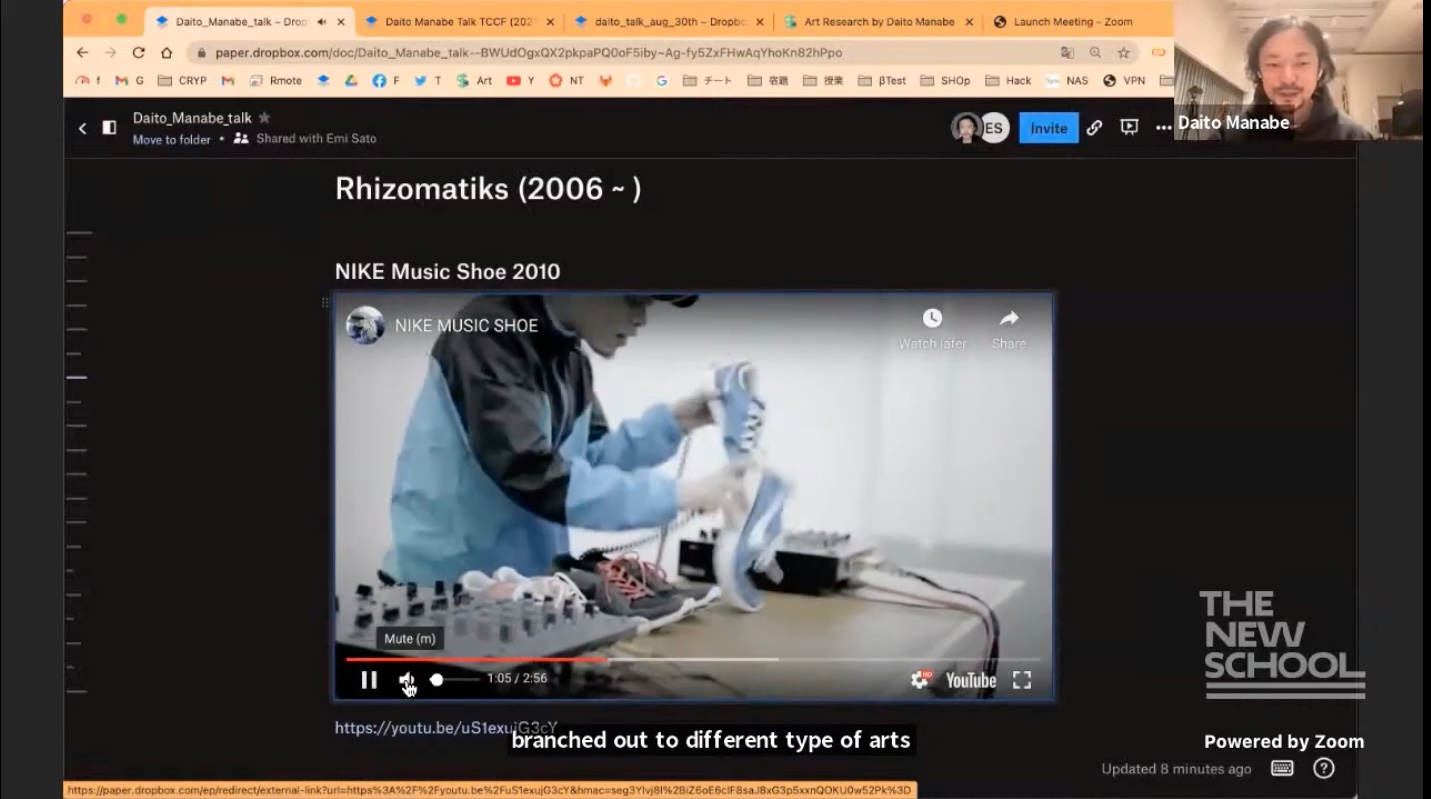1431x799 pixels.
Task: Open the Google Drive bookmark icon
Action: (x=351, y=81)
